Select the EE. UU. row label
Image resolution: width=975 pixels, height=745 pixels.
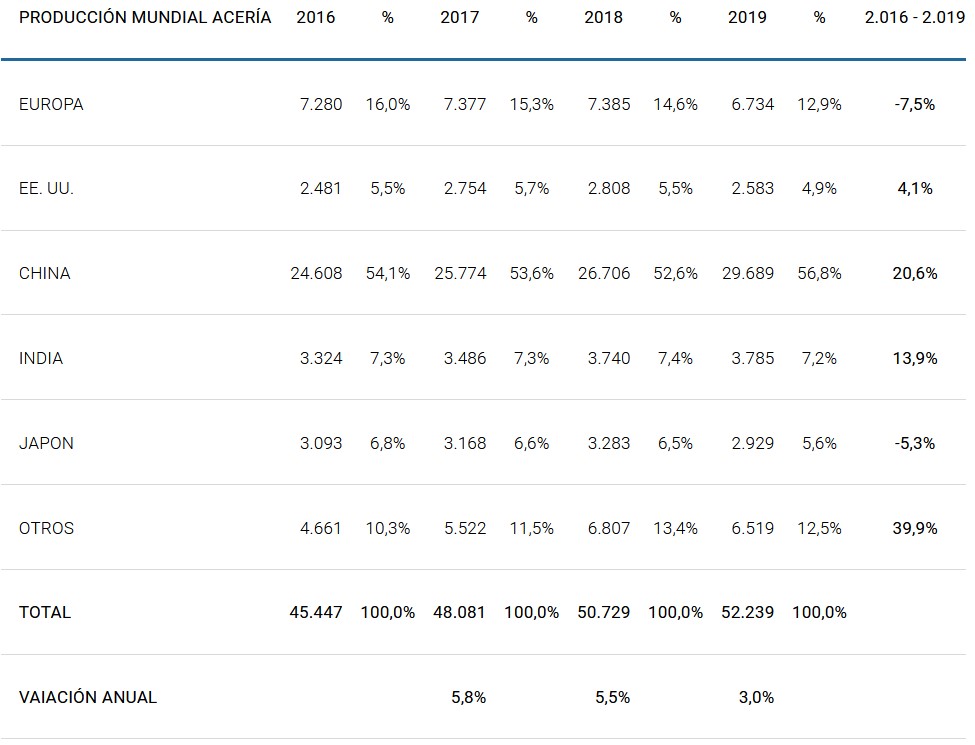pos(46,188)
